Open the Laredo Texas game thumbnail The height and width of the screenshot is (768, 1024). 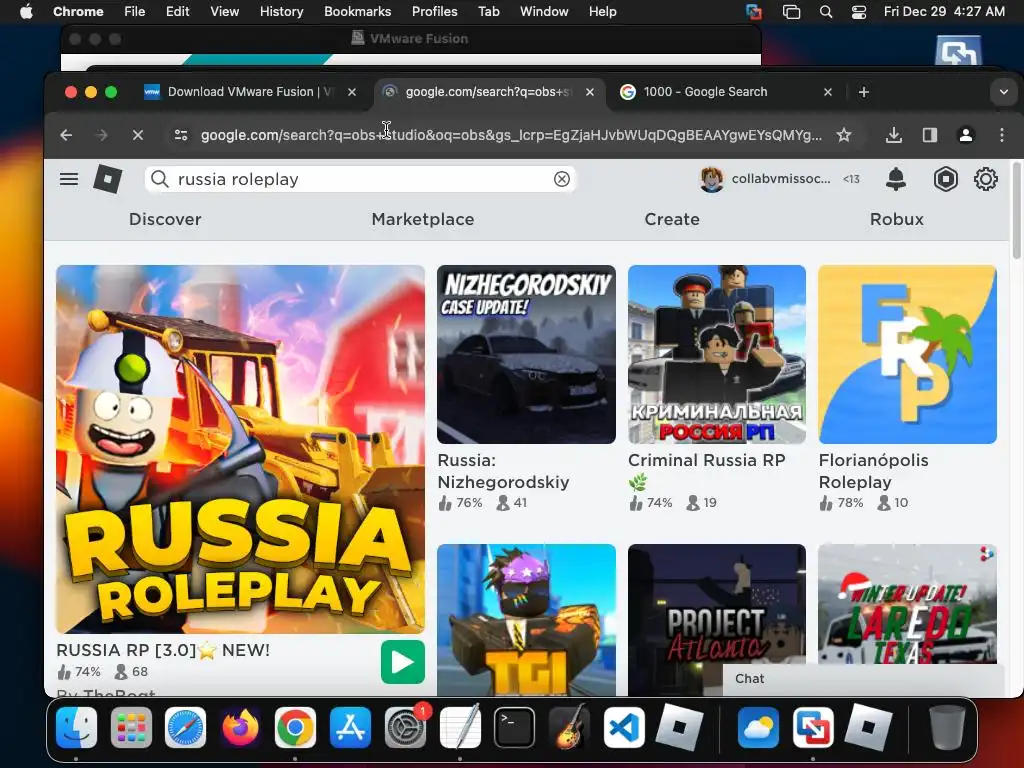click(x=907, y=604)
